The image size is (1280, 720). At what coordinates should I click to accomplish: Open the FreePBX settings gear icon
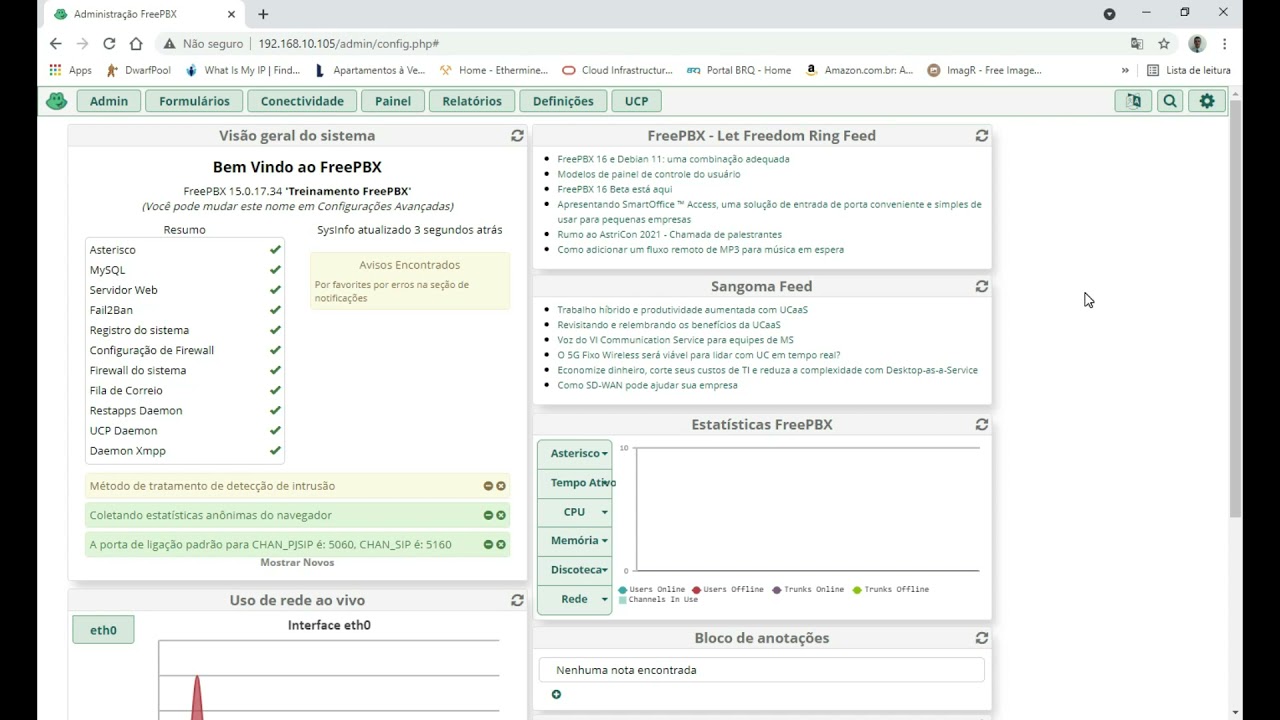pos(1207,101)
